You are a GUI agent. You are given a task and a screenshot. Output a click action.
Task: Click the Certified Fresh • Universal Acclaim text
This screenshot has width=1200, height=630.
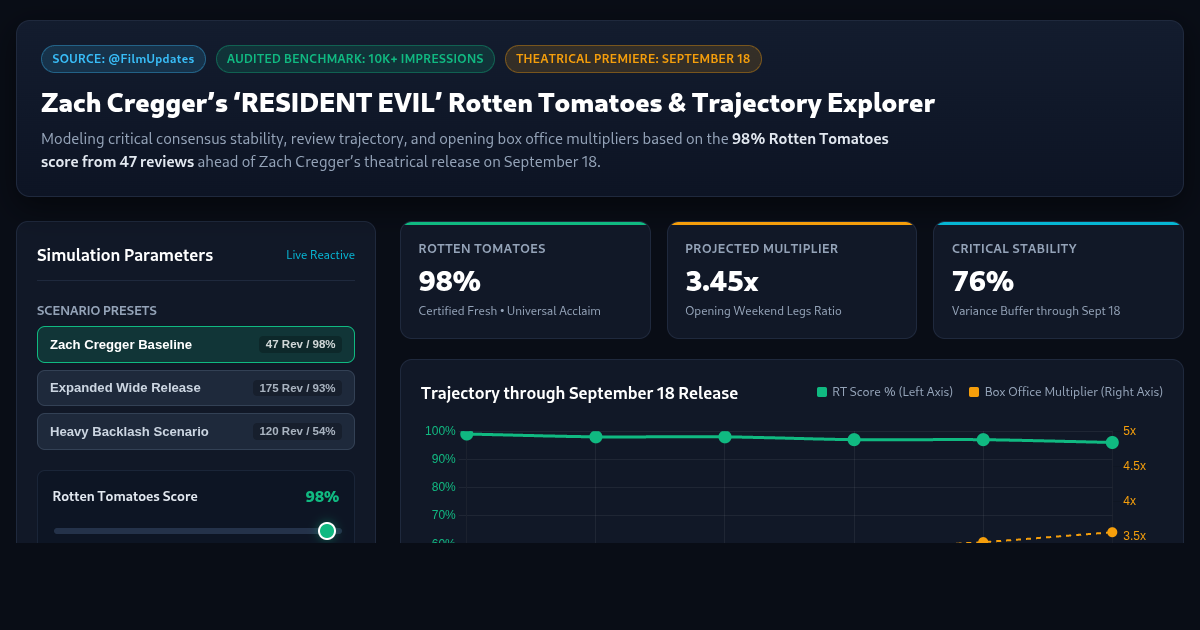coord(510,311)
